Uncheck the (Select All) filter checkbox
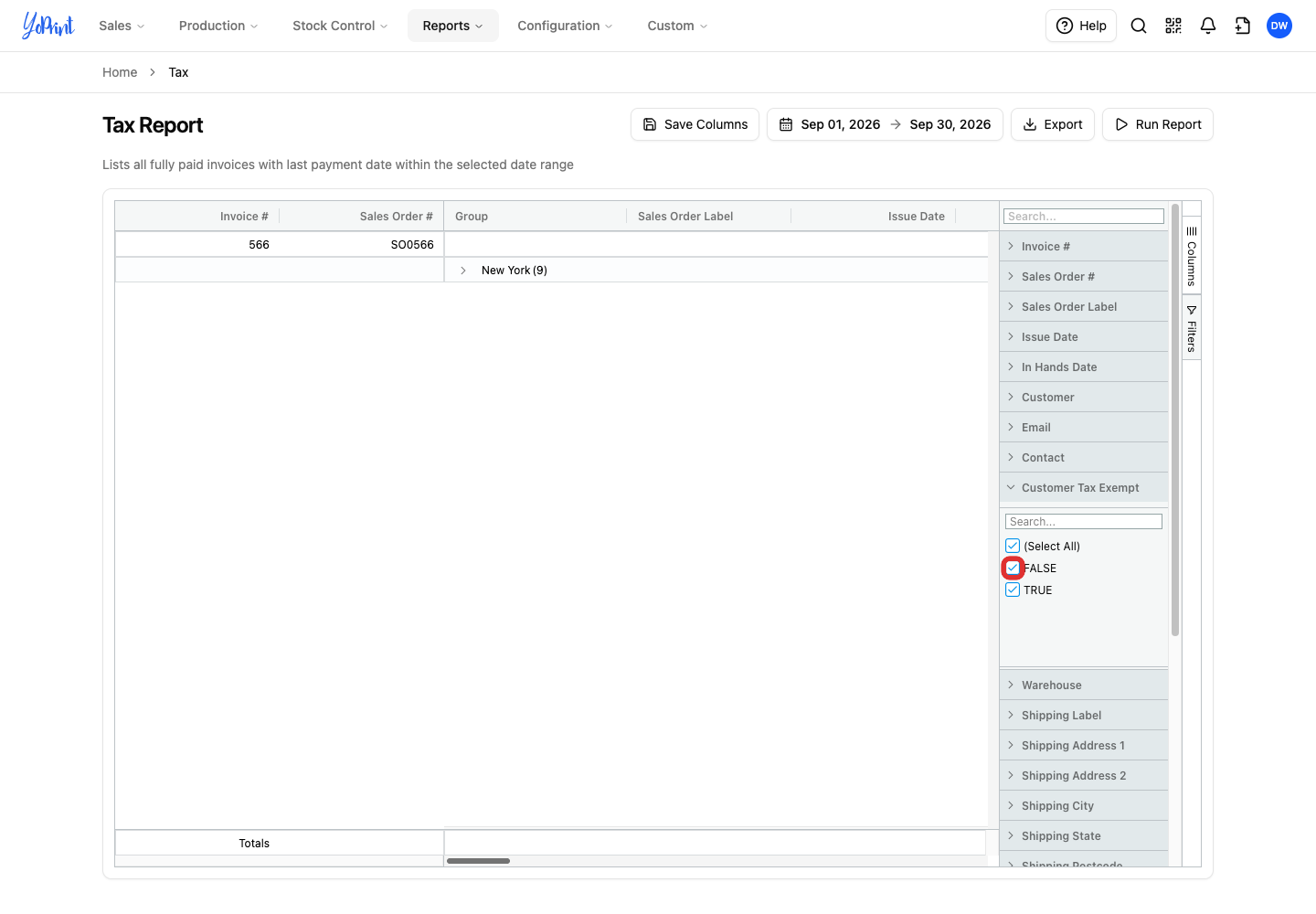The width and height of the screenshot is (1316, 914). coord(1013,546)
